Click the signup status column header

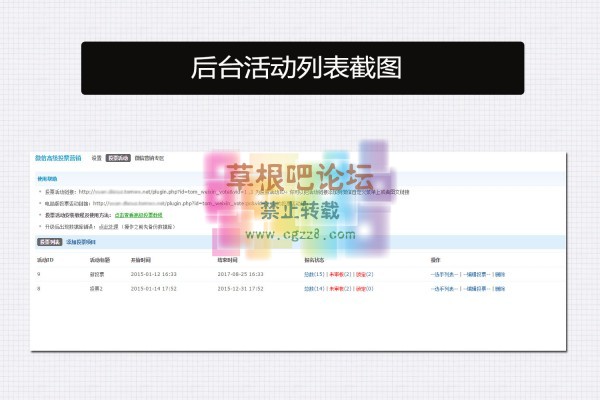(314, 260)
